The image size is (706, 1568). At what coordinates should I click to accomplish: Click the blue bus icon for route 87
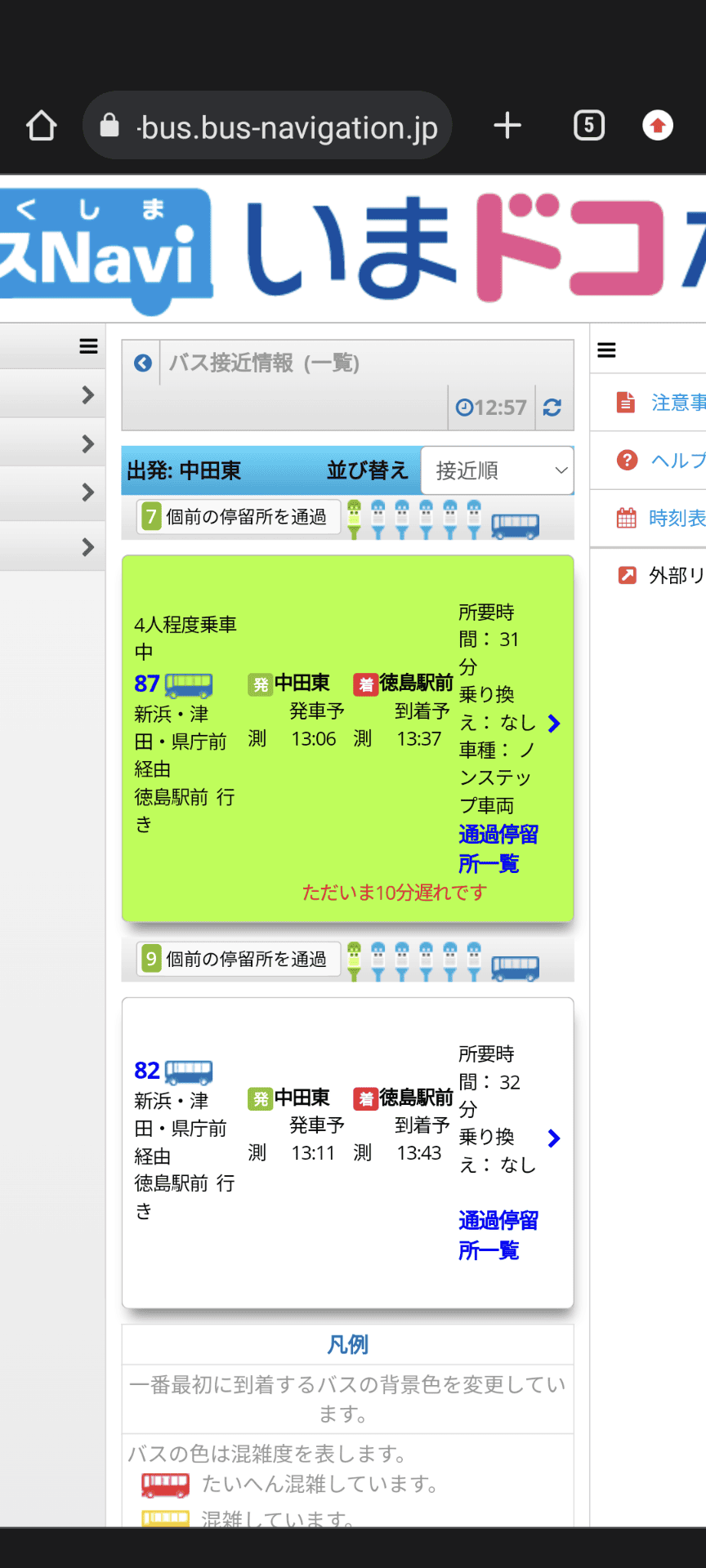pyautogui.click(x=189, y=684)
